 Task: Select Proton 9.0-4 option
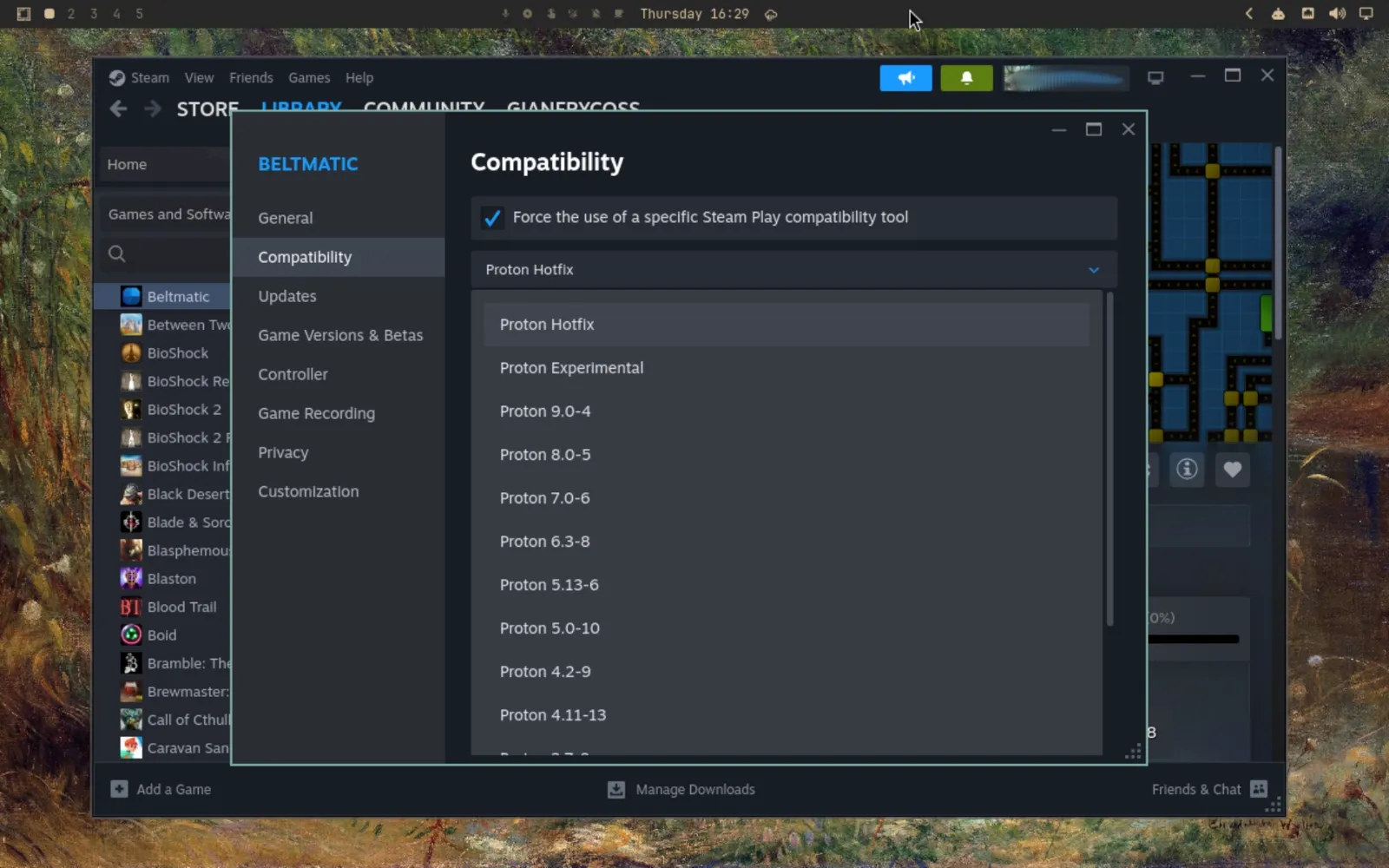coord(787,411)
